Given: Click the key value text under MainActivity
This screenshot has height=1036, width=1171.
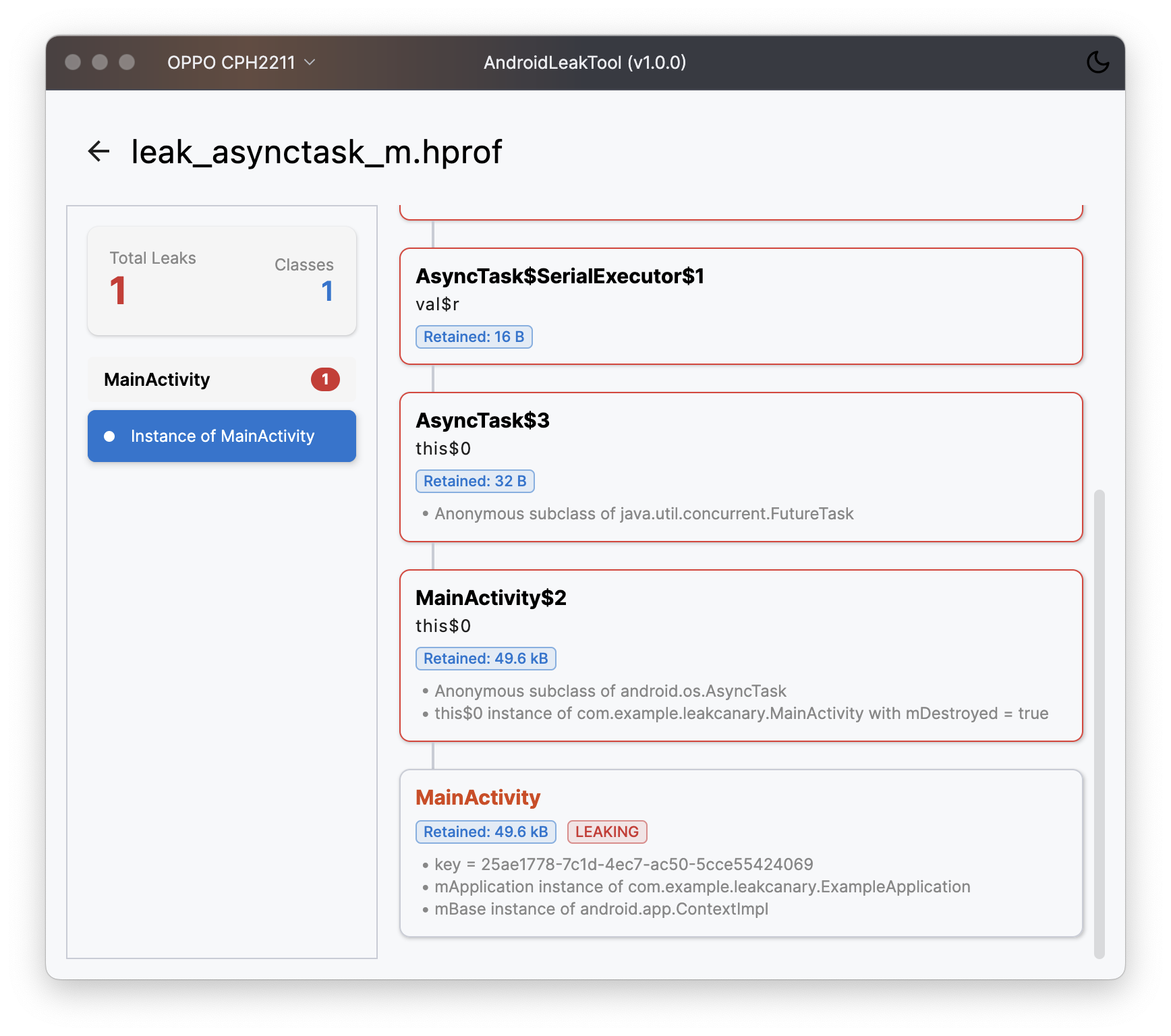Looking at the screenshot, I should tap(623, 864).
